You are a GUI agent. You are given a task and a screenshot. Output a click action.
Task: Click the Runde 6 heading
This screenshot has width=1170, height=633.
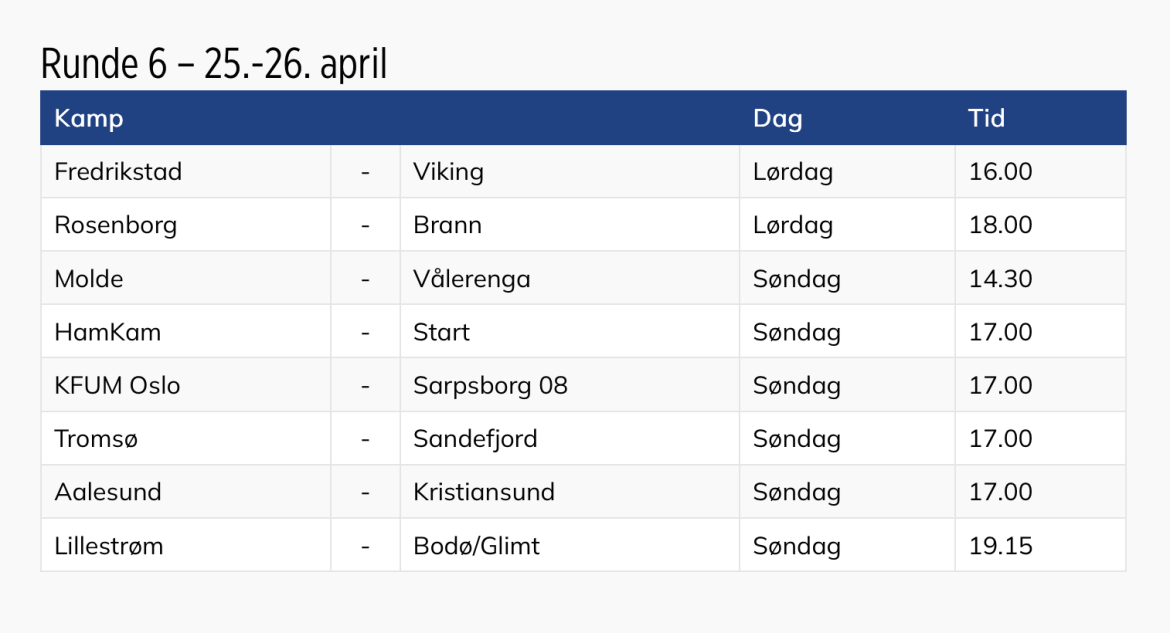point(213,64)
